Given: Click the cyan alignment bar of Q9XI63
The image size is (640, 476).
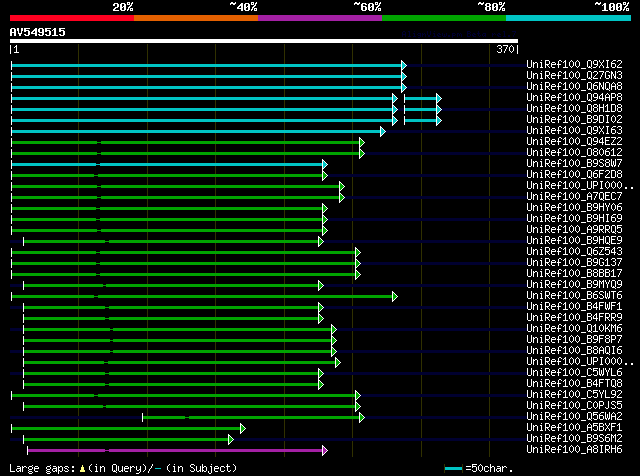Looking at the screenshot, I should pos(196,131).
